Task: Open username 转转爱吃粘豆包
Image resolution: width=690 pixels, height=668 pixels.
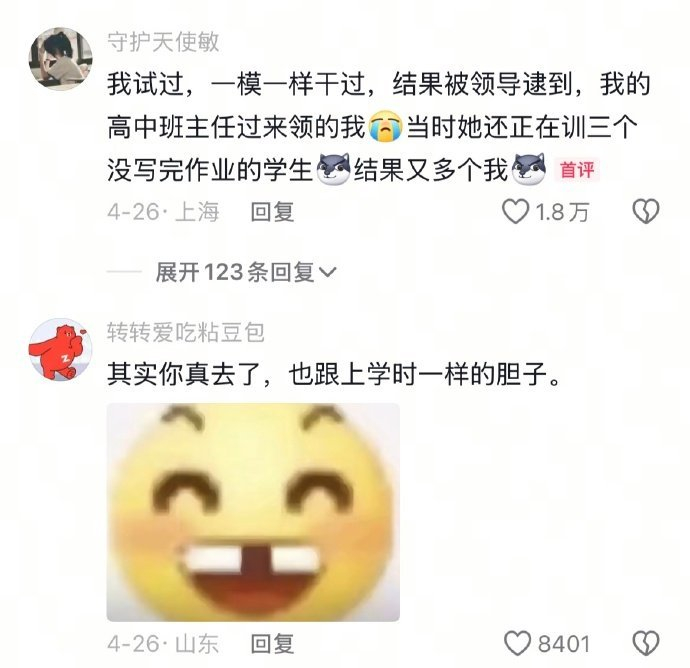Action: [186, 333]
